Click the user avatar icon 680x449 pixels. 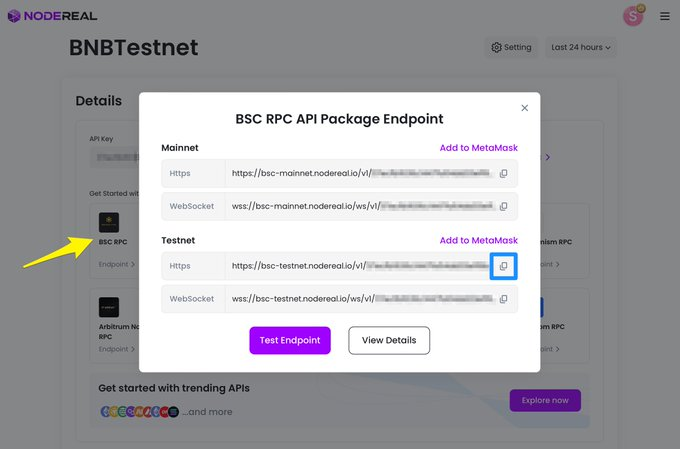[x=633, y=16]
